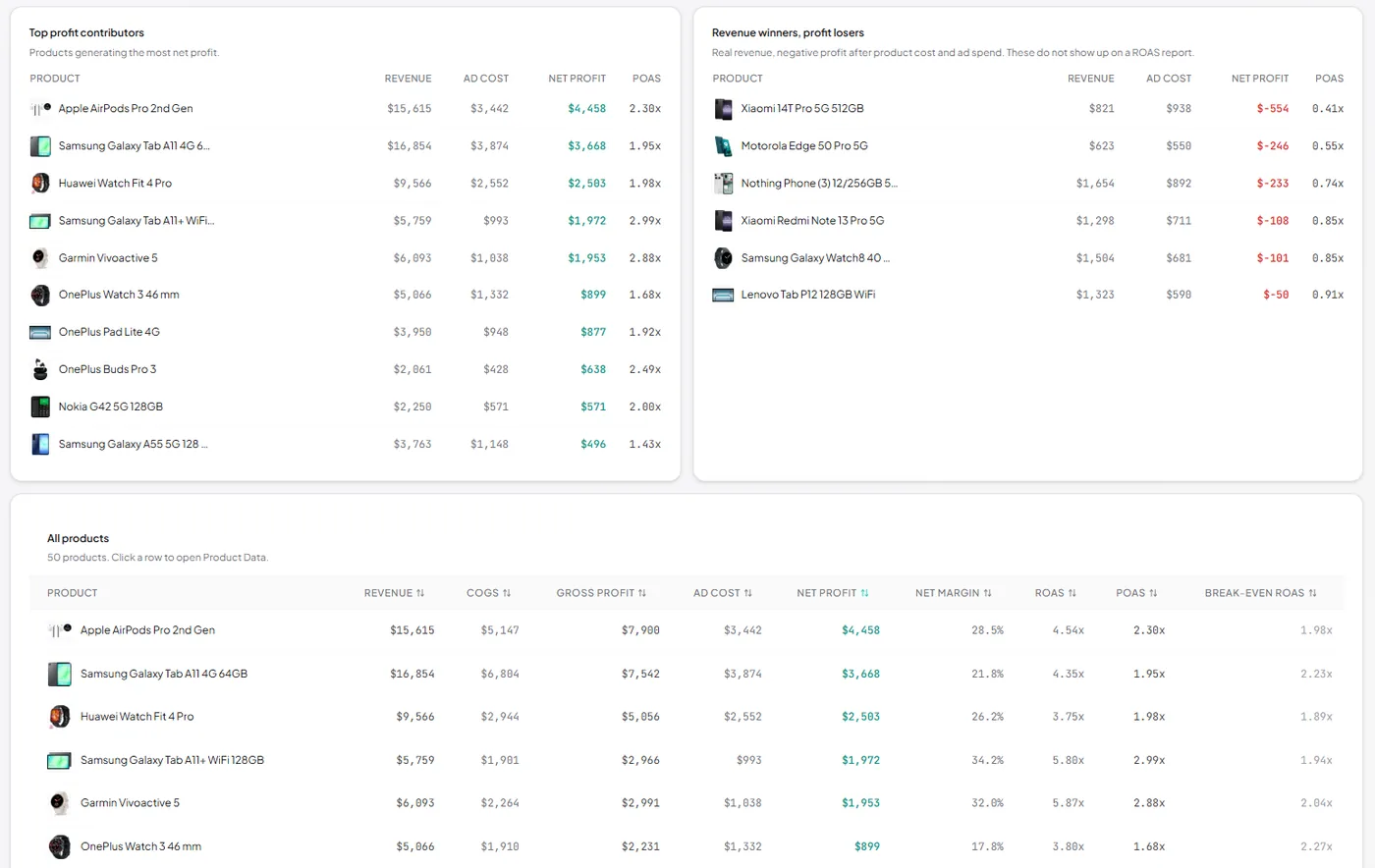1375x868 pixels.
Task: Click Lenovo Tab P12 128GB WiFi product name
Action: point(808,295)
